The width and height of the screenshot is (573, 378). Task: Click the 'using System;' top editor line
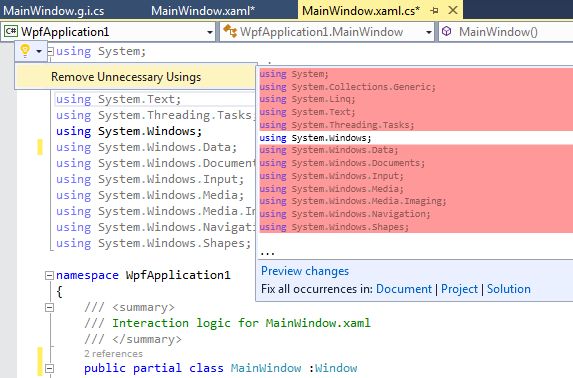[x=101, y=51]
